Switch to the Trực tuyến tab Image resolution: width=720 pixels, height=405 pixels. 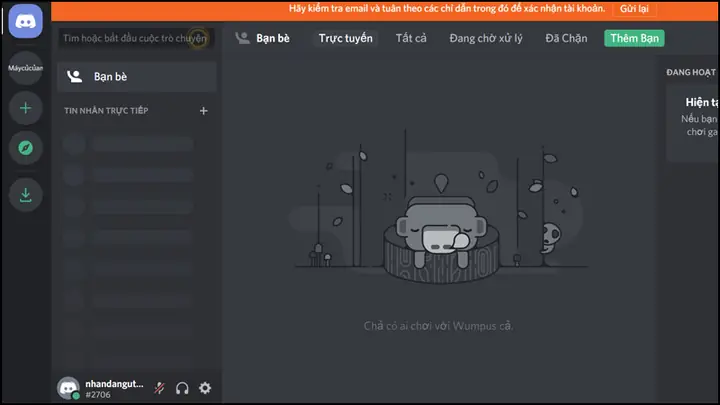(x=345, y=38)
